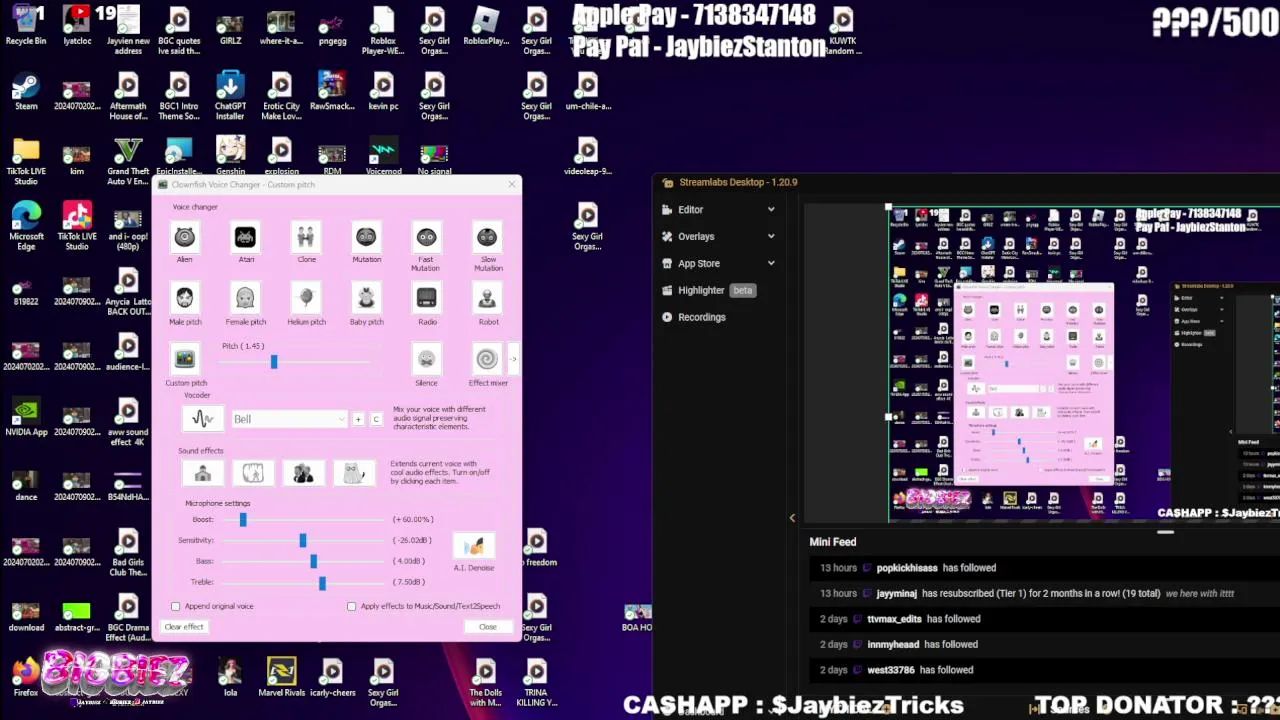Toggle the ghost sound effect
The width and height of the screenshot is (1280, 720).
click(x=353, y=473)
